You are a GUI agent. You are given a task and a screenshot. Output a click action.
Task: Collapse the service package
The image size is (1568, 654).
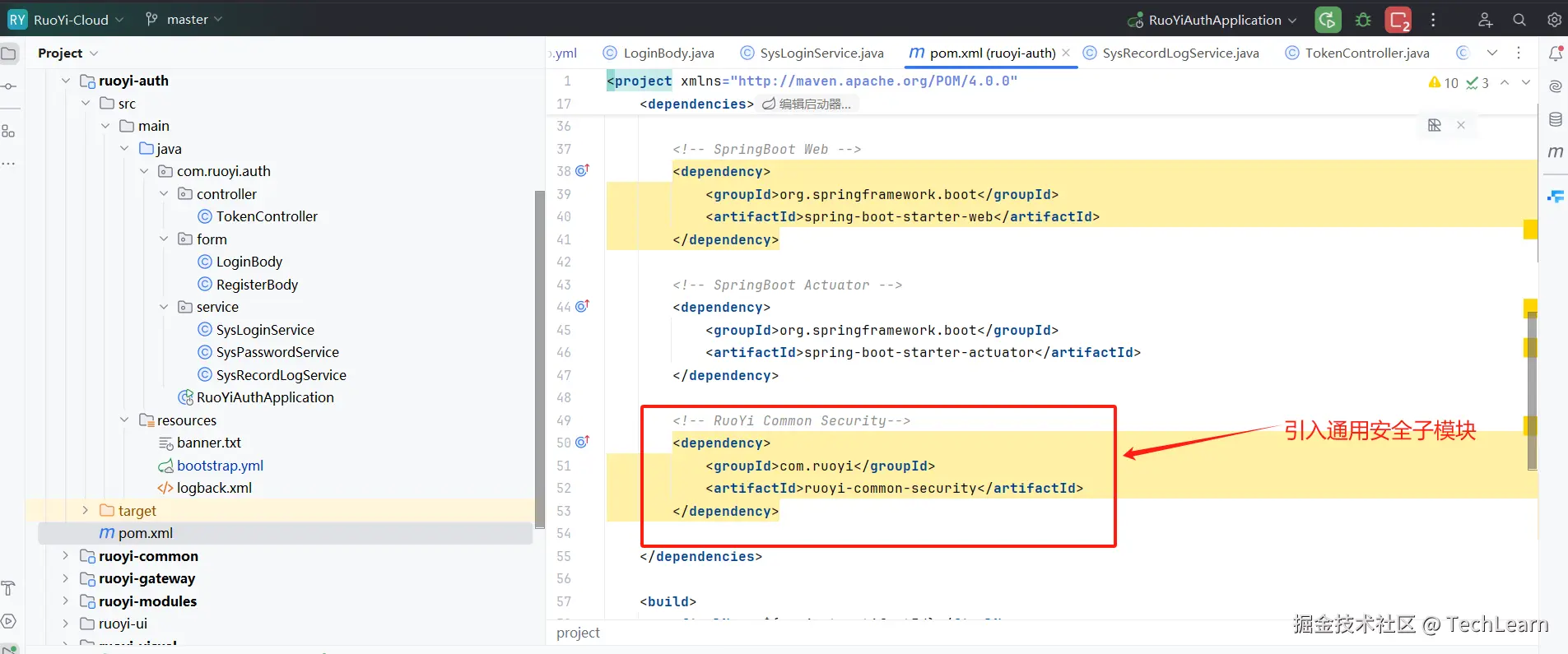click(164, 307)
